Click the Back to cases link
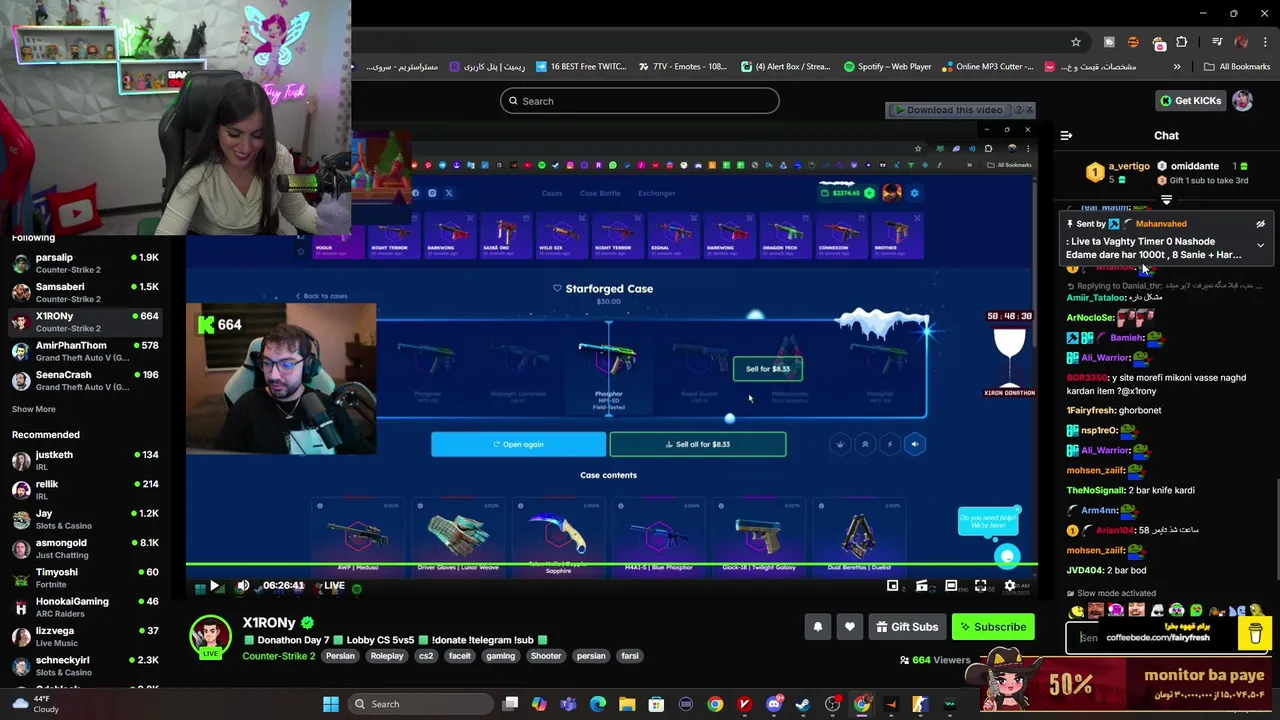The image size is (1280, 720). (321, 296)
